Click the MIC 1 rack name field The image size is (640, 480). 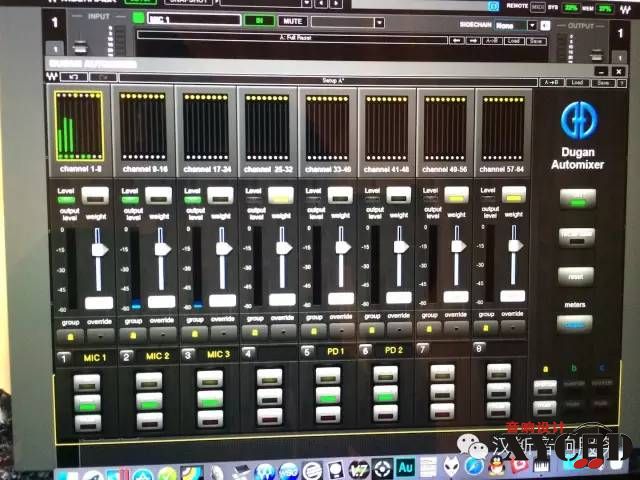click(x=193, y=19)
